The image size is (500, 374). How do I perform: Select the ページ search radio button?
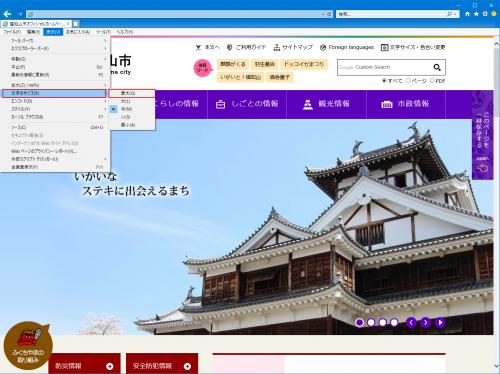pos(408,81)
